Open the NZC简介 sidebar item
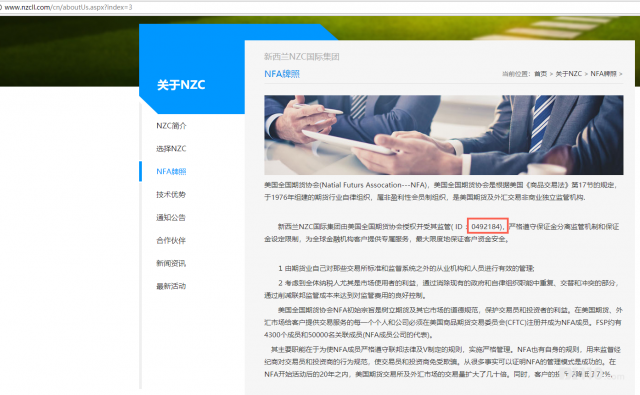The width and height of the screenshot is (640, 395). tap(171, 126)
